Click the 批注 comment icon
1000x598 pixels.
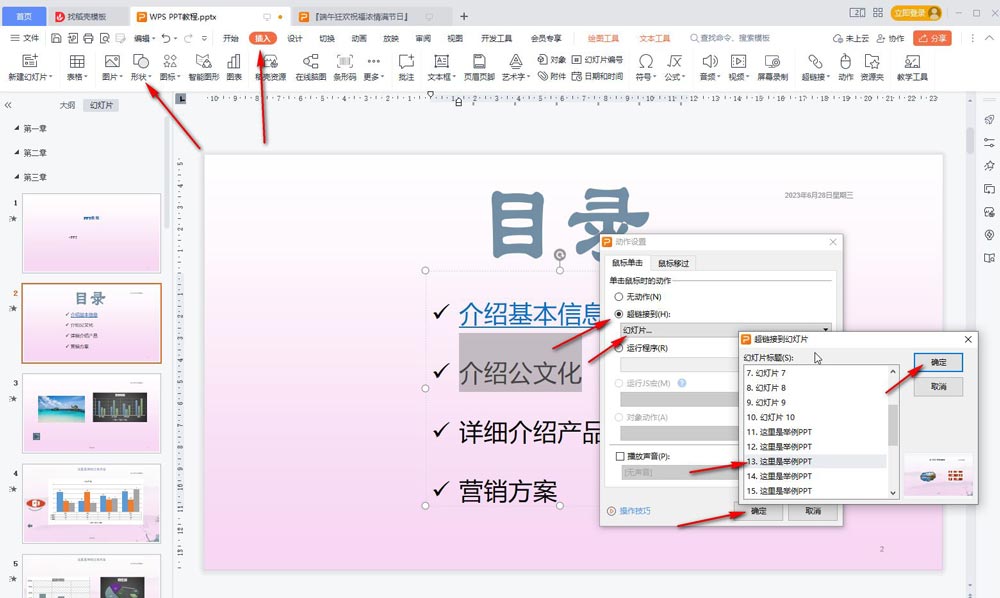point(406,61)
